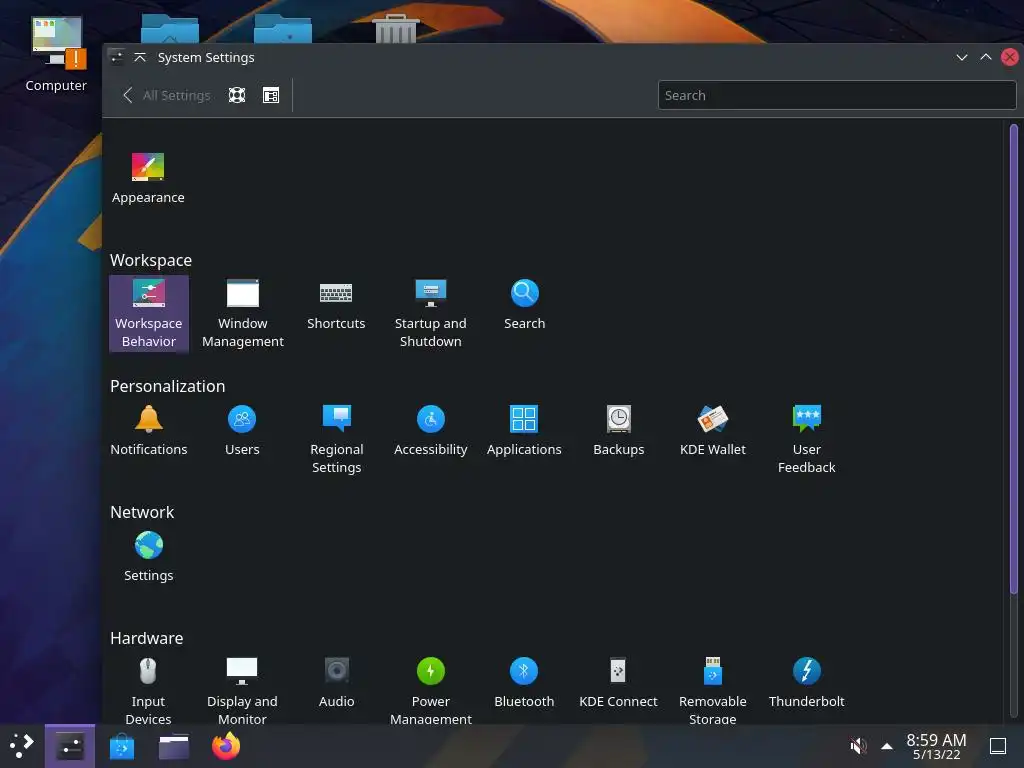Click the muted volume tray icon
The width and height of the screenshot is (1024, 768).
[x=858, y=746]
